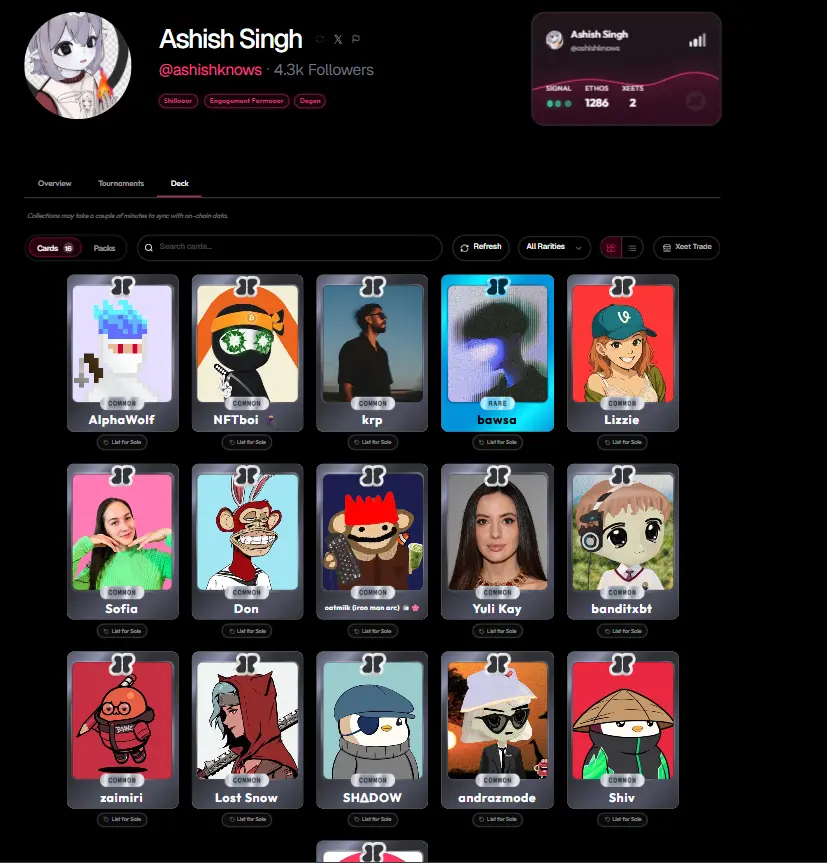The image size is (827, 863).
Task: Click the Degen tag badge
Action: point(310,101)
